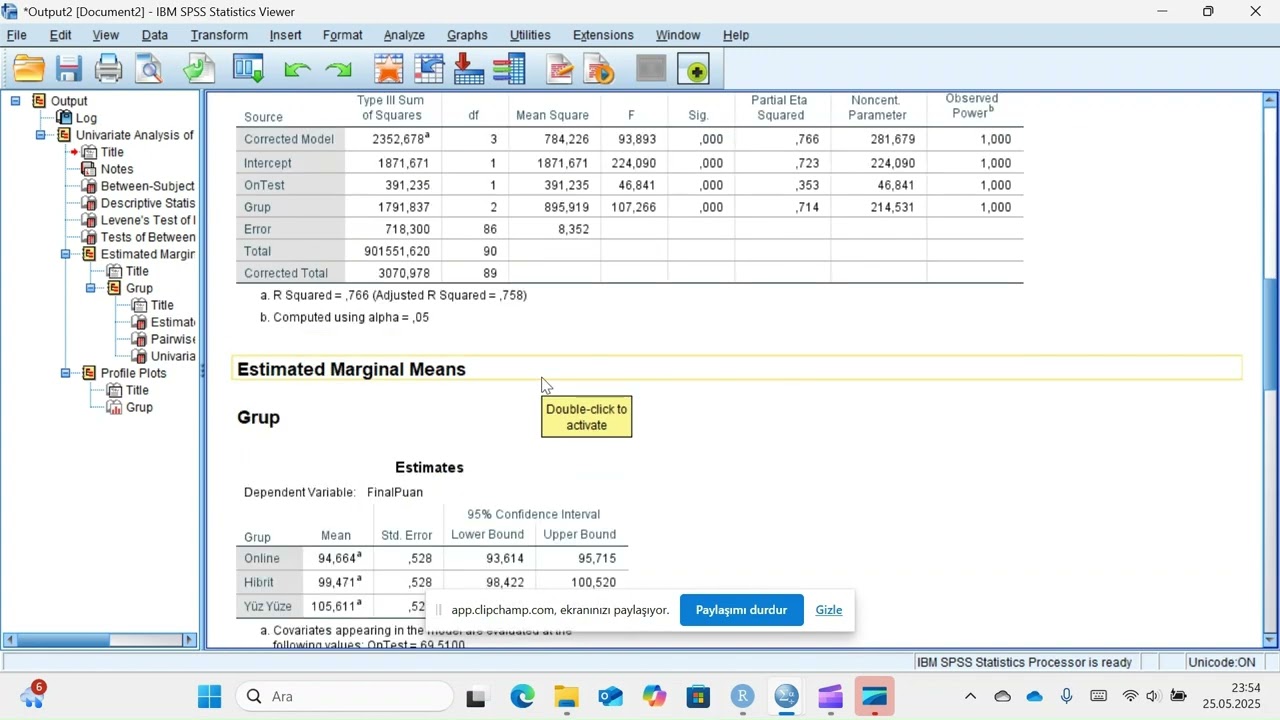Viewport: 1280px width, 720px height.
Task: Collapse the Output root node
Action: click(15, 101)
